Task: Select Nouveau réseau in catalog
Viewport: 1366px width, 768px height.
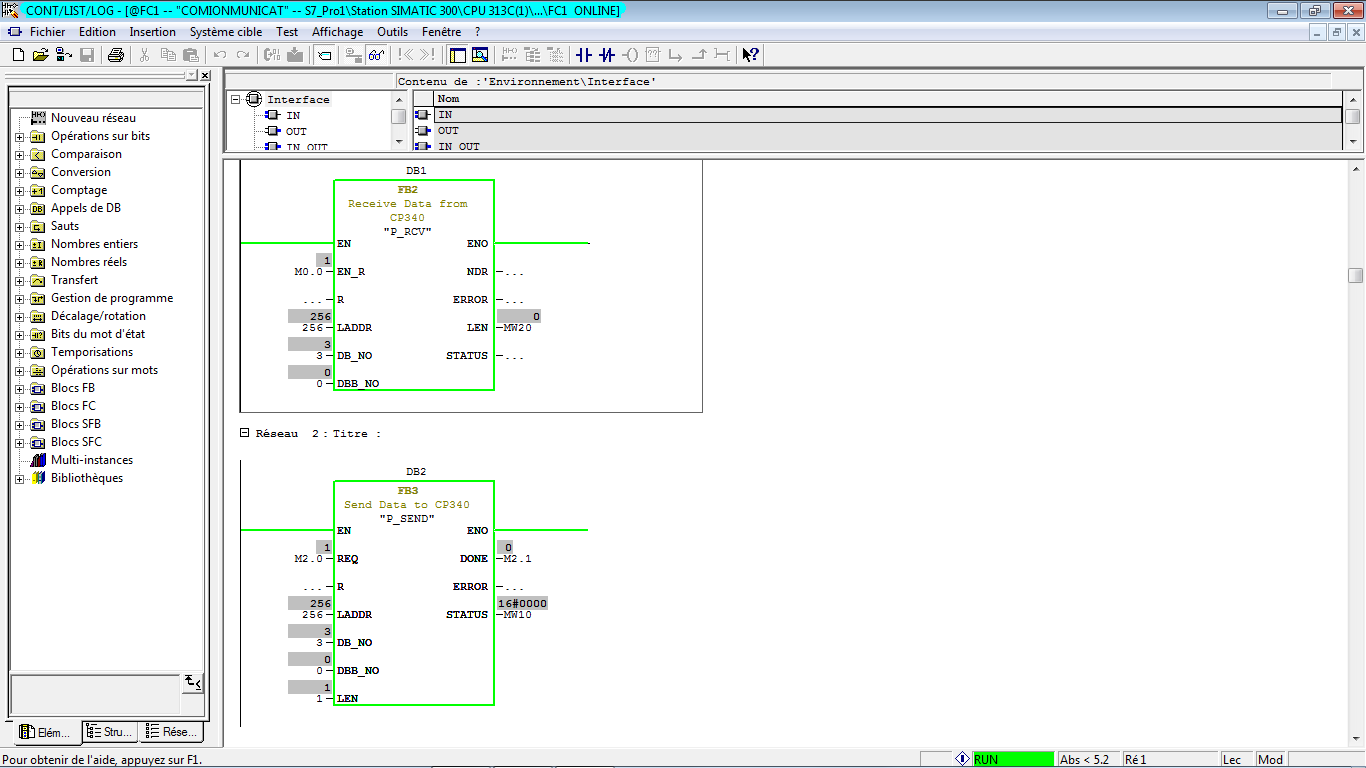Action: pyautogui.click(x=93, y=118)
